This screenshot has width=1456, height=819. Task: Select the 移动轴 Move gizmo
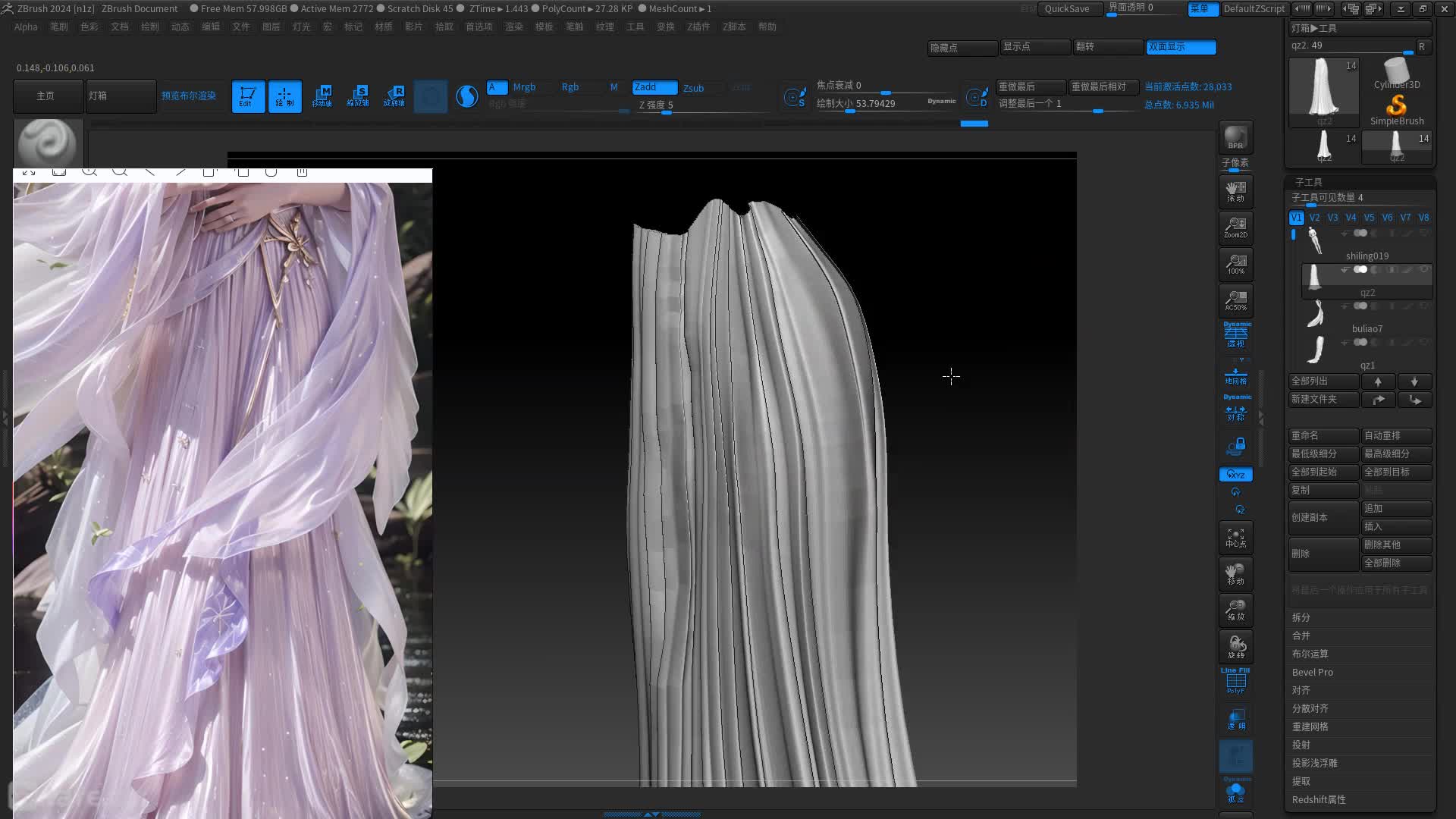[322, 96]
